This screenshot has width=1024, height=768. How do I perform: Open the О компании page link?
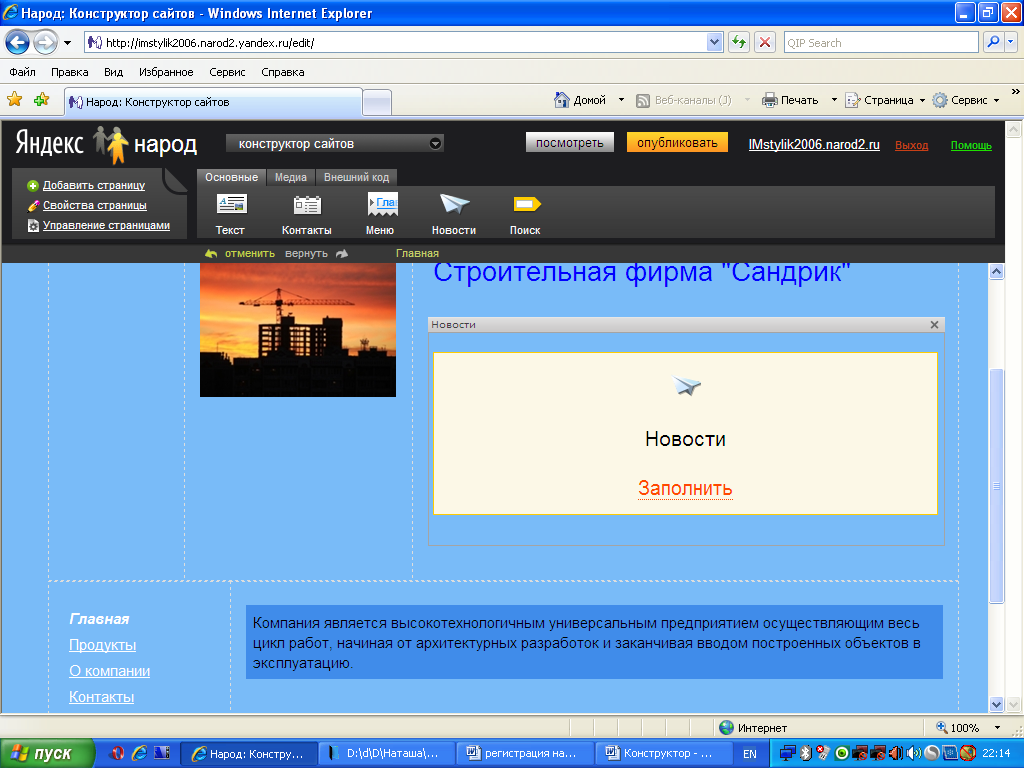click(x=110, y=671)
